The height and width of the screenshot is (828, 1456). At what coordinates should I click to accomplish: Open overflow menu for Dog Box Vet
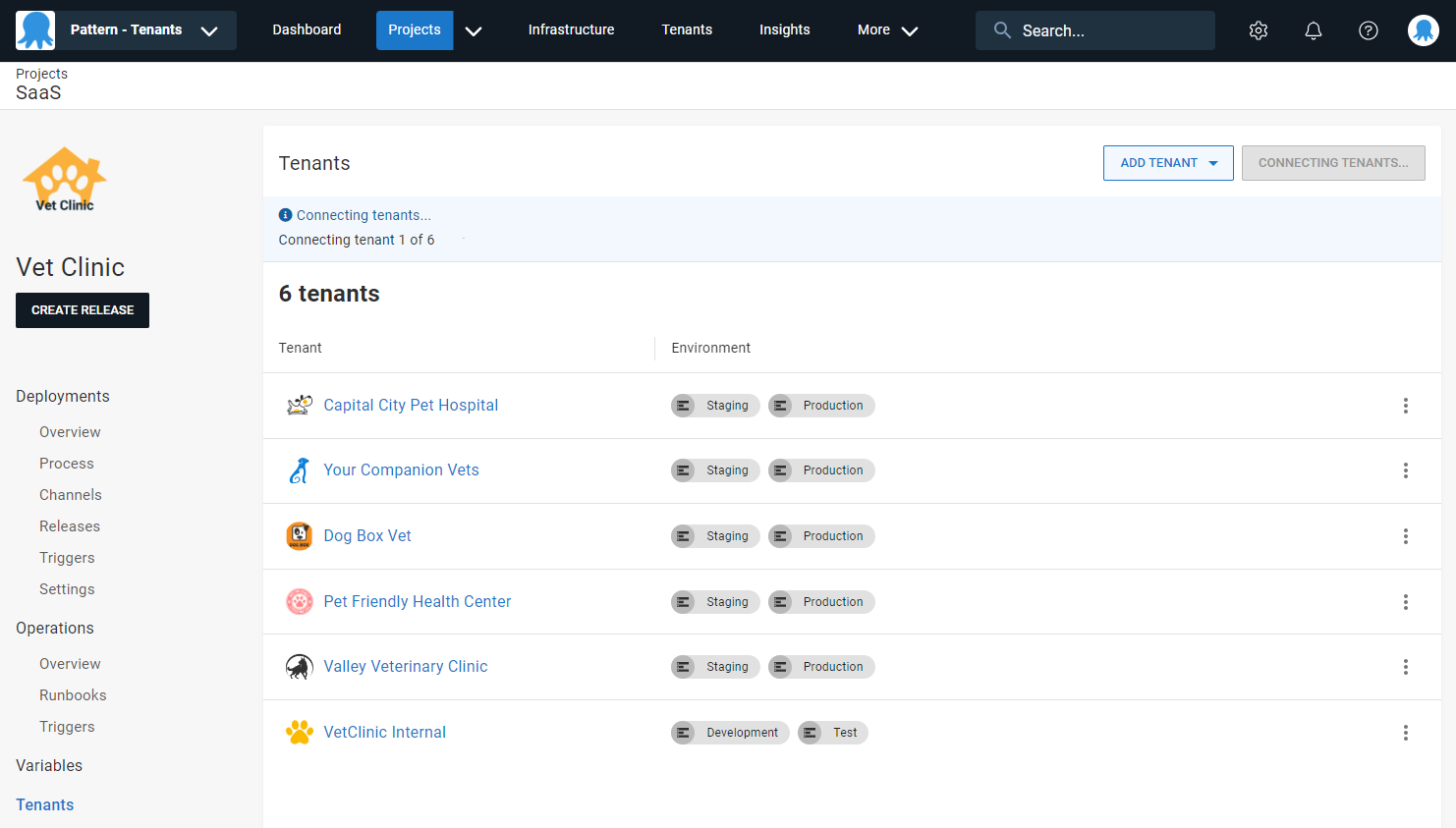[1405, 536]
